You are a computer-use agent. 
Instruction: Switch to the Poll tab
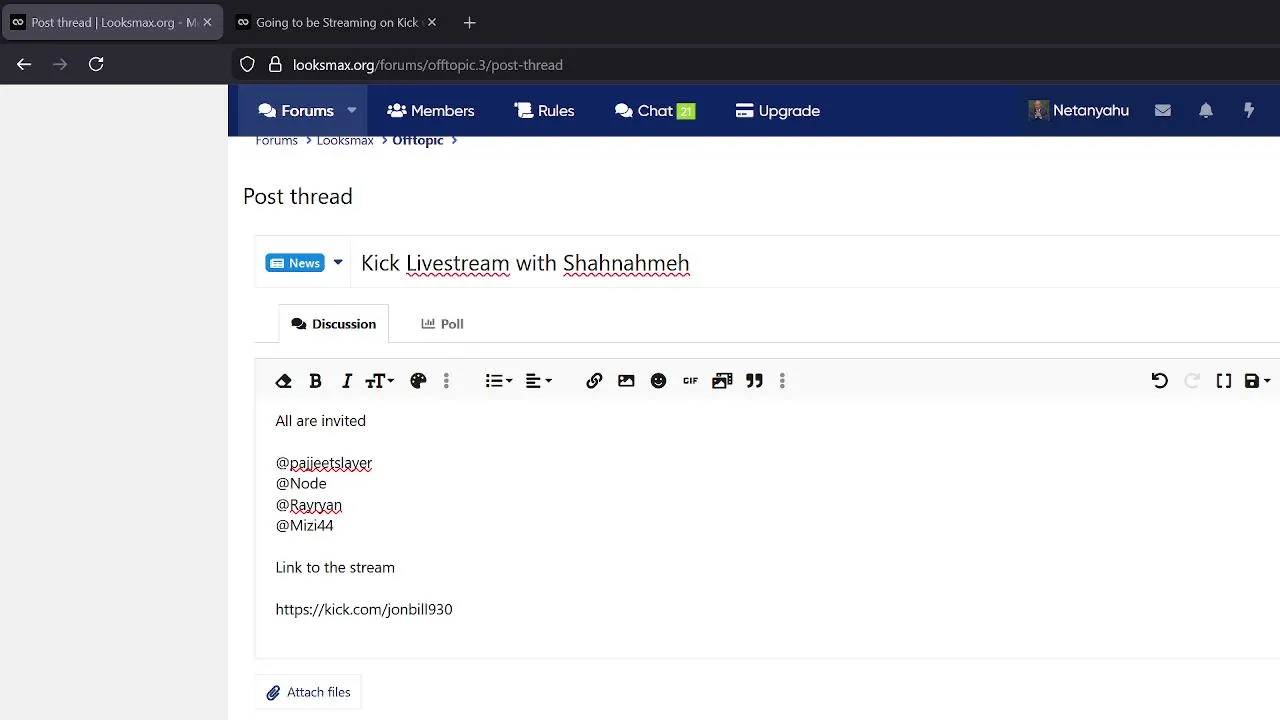point(442,324)
